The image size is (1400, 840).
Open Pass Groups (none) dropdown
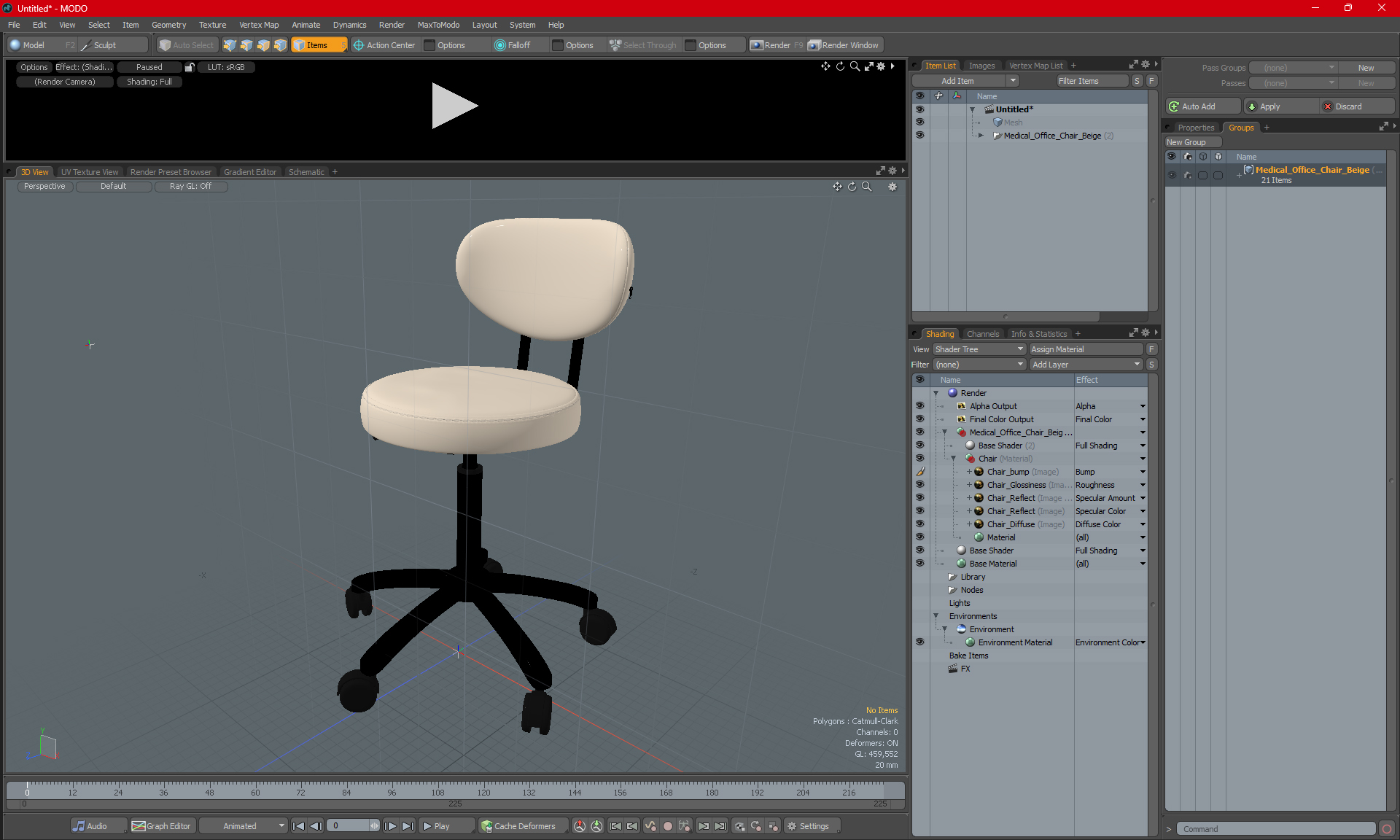pyautogui.click(x=1293, y=68)
